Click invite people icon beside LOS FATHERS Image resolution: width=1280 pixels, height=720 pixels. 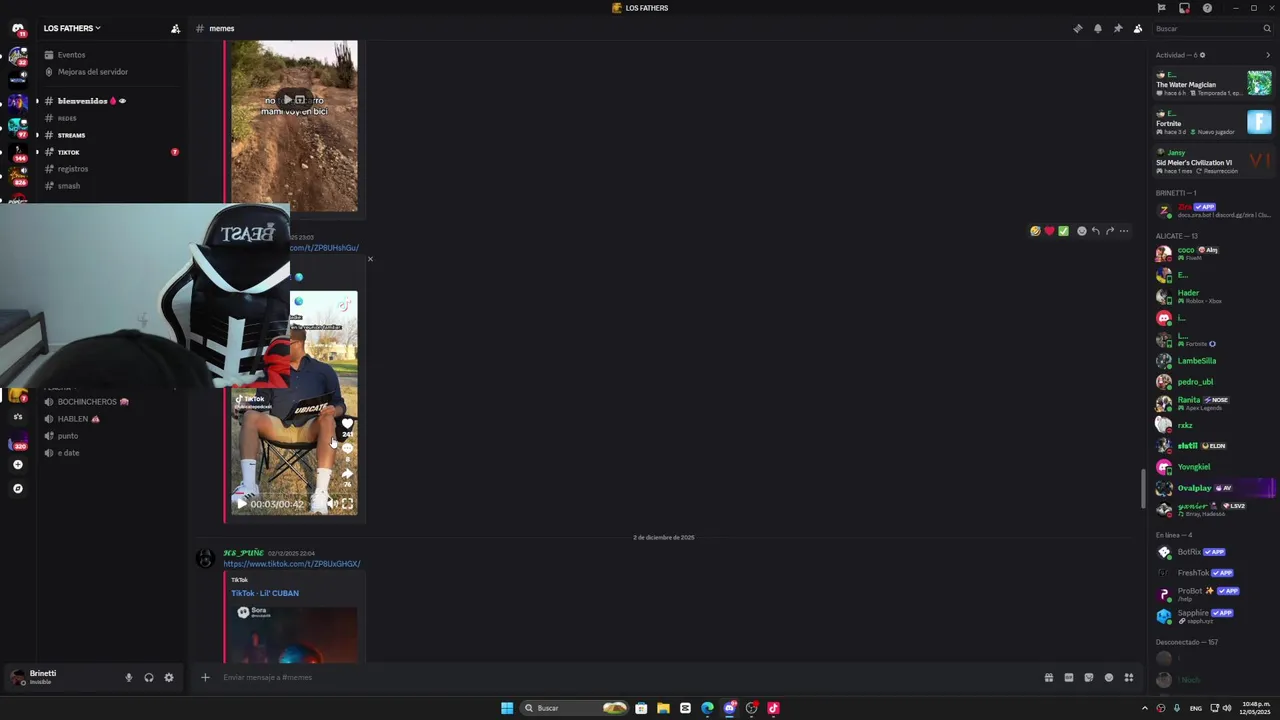[x=175, y=28]
